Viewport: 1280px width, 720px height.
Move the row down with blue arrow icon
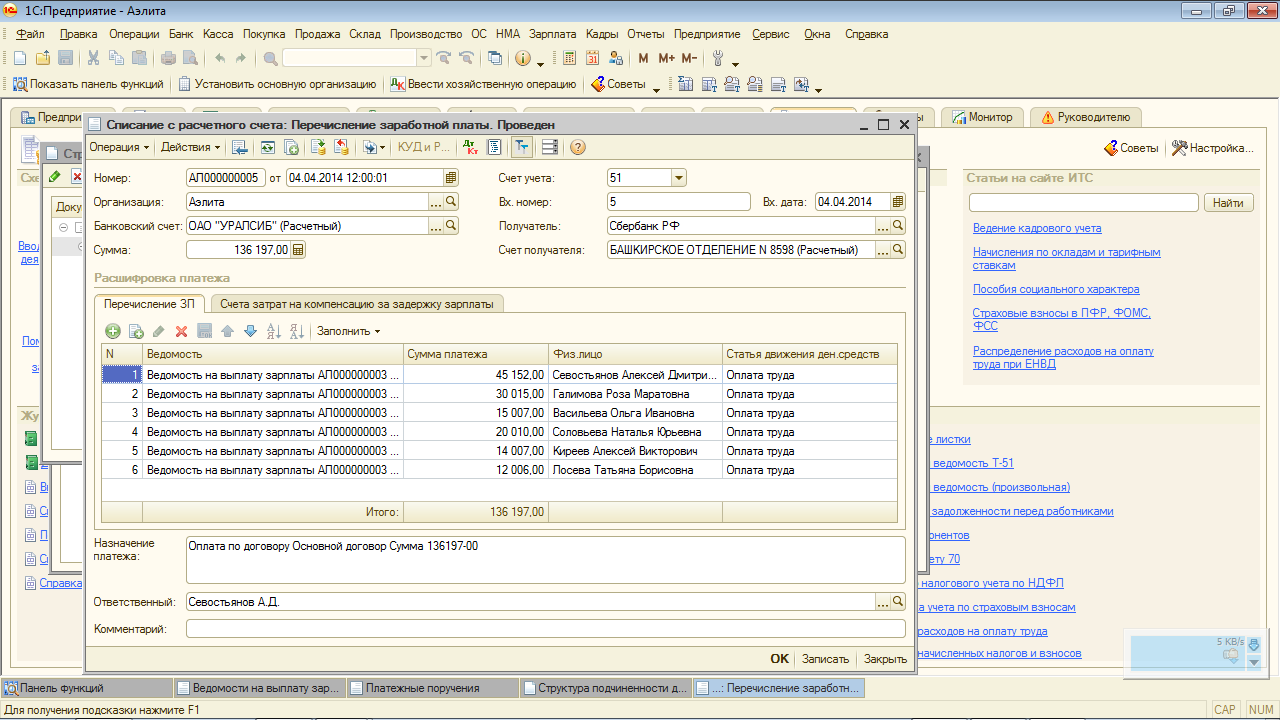(250, 331)
